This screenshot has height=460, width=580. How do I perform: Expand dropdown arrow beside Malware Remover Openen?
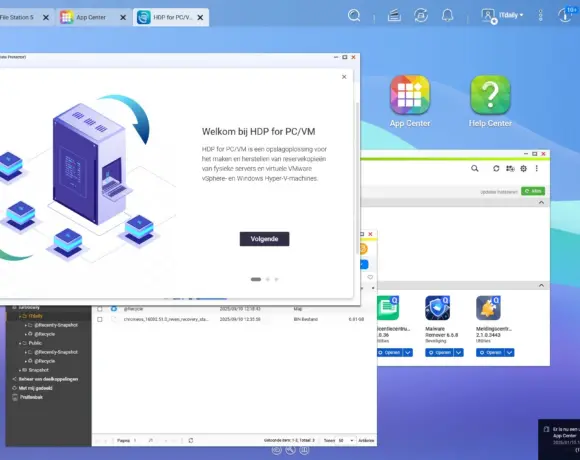[459, 353]
